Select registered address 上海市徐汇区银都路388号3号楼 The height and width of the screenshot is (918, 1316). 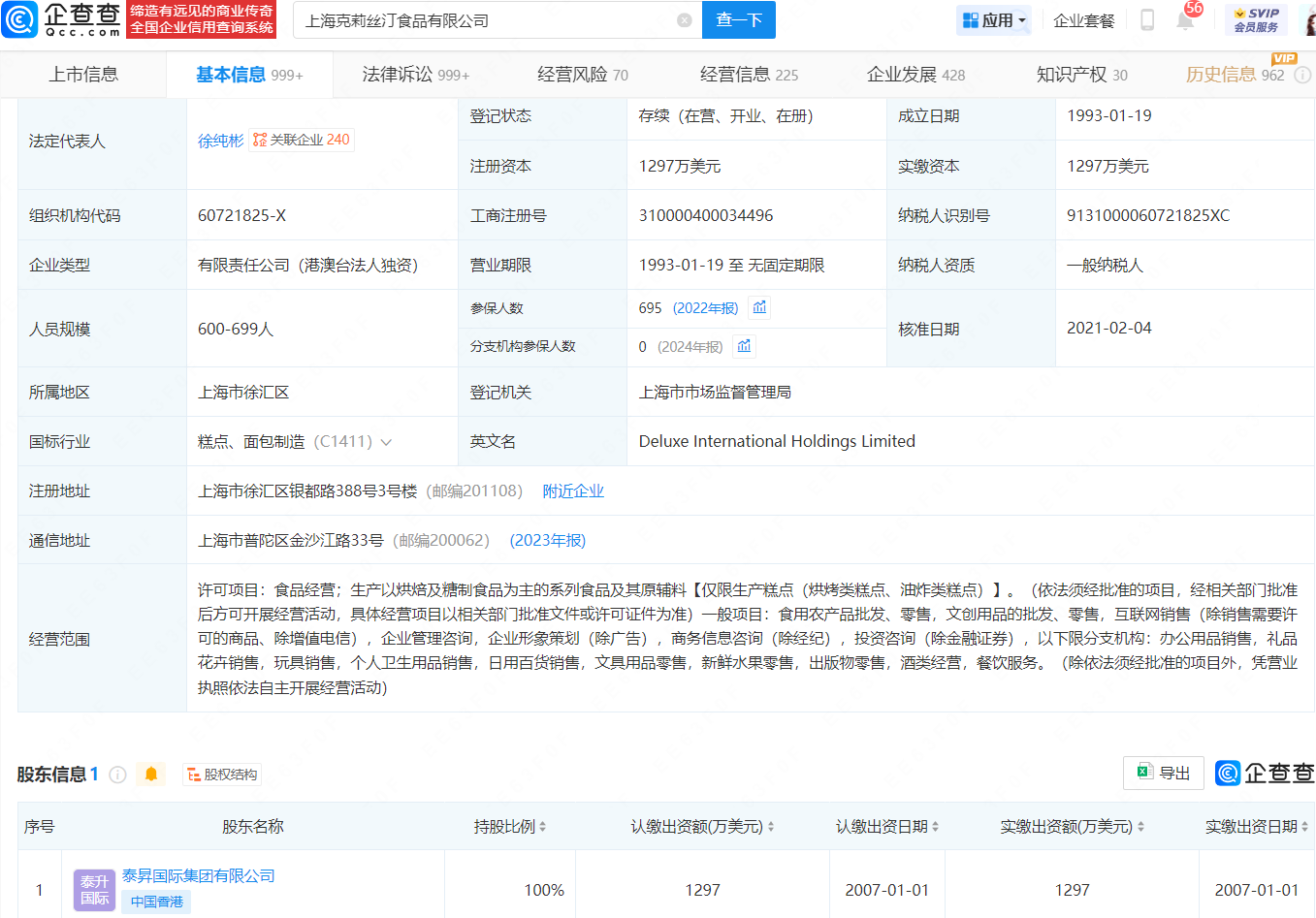[x=307, y=491]
